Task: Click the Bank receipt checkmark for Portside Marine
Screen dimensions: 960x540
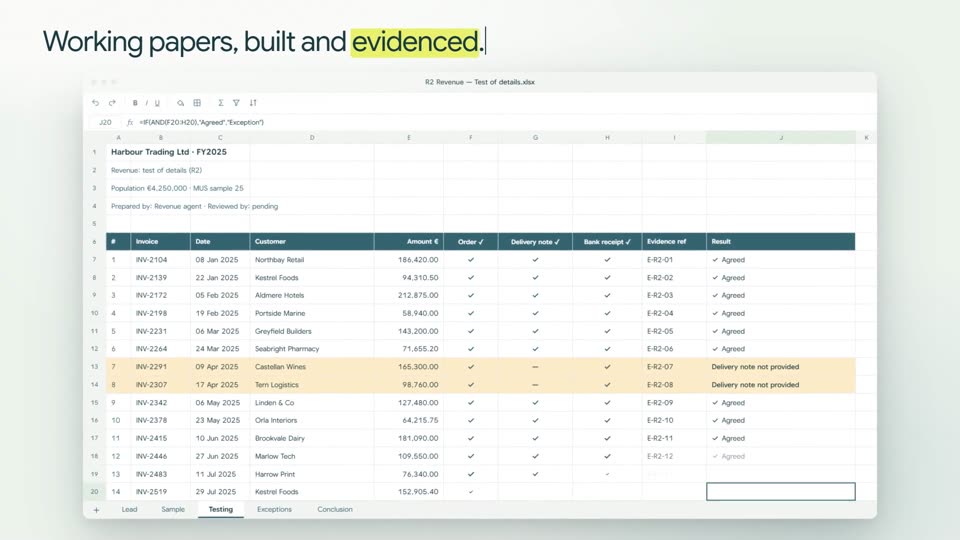Action: pyautogui.click(x=607, y=313)
